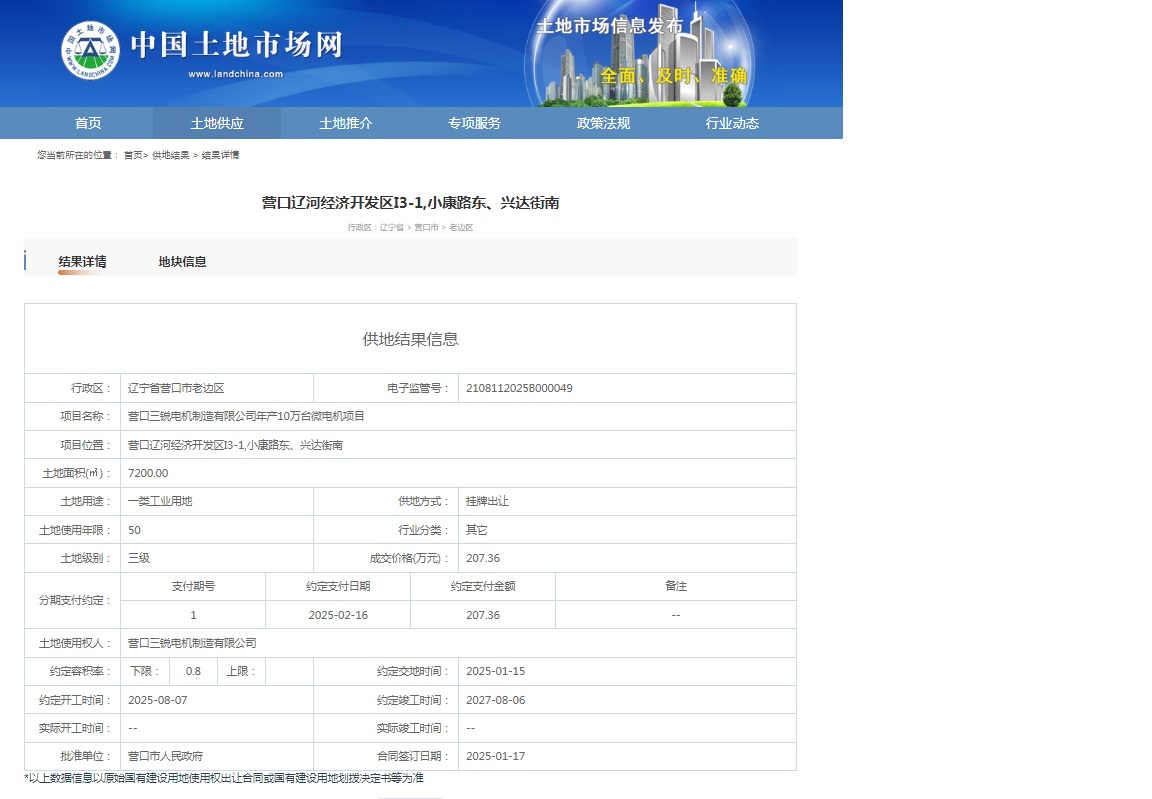The image size is (1152, 799).
Task: Click the 分期支付约定 row label
Action: (x=75, y=600)
